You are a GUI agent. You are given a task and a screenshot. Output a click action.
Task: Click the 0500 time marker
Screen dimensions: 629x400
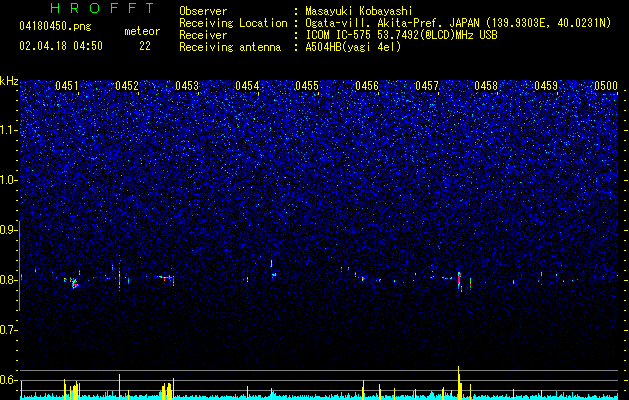[606, 86]
